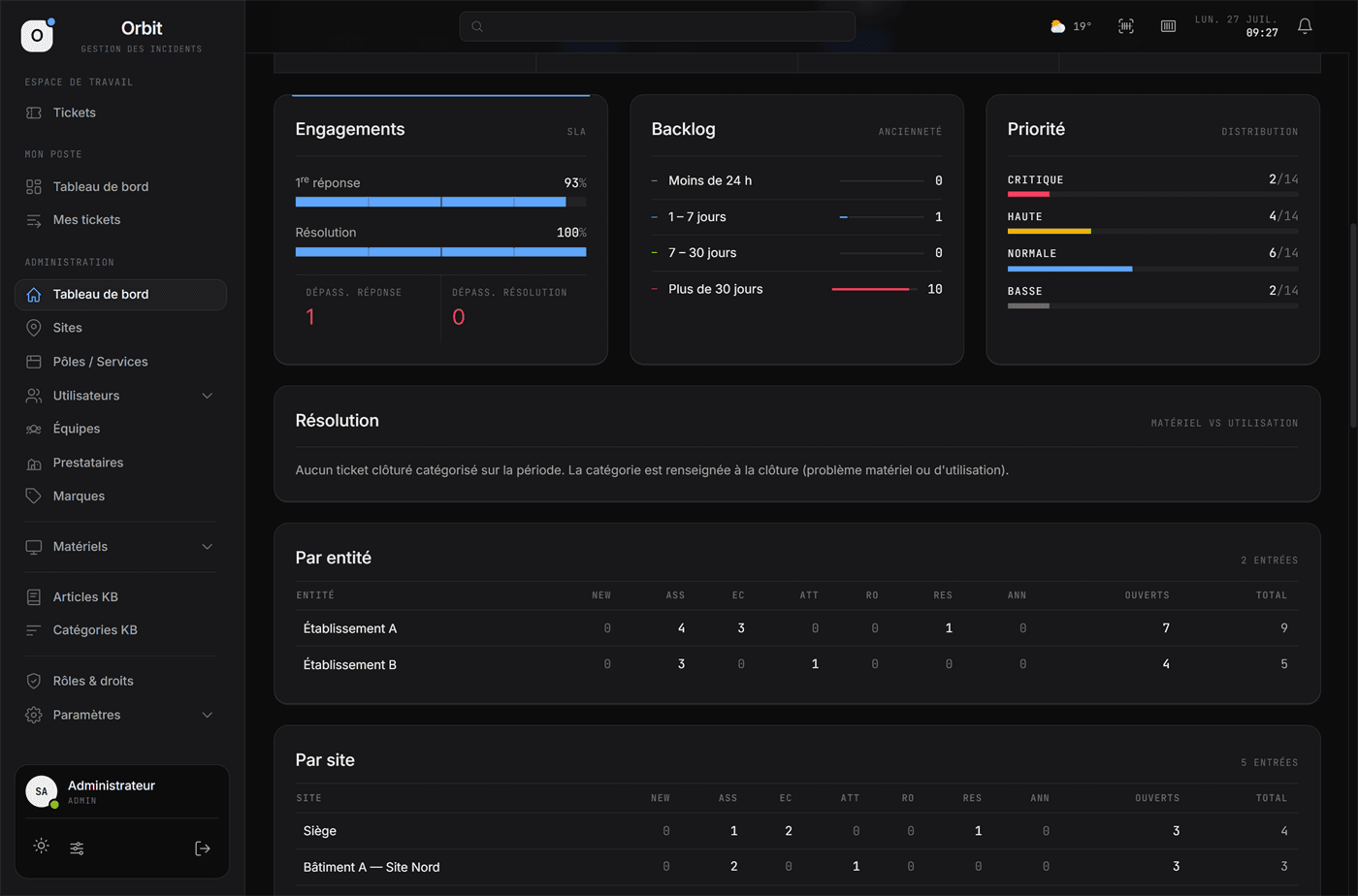The image size is (1358, 896).
Task: Click the Établissement B row
Action: (x=797, y=664)
